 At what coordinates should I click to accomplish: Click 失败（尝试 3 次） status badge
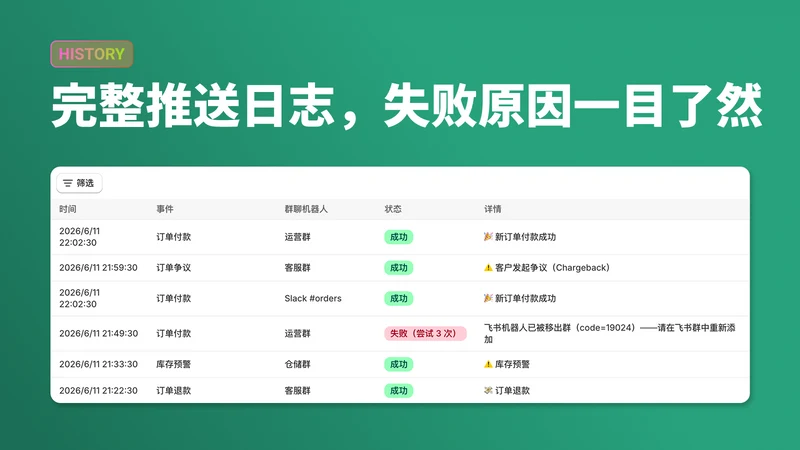click(x=425, y=333)
